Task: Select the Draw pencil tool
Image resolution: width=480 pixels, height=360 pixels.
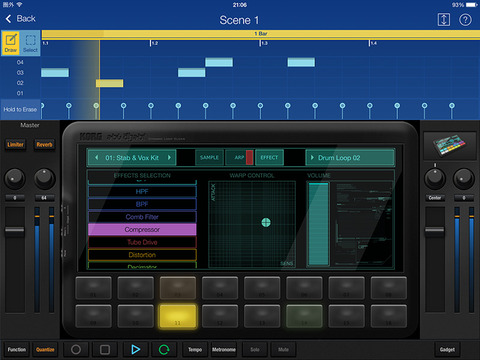Action: click(x=11, y=43)
